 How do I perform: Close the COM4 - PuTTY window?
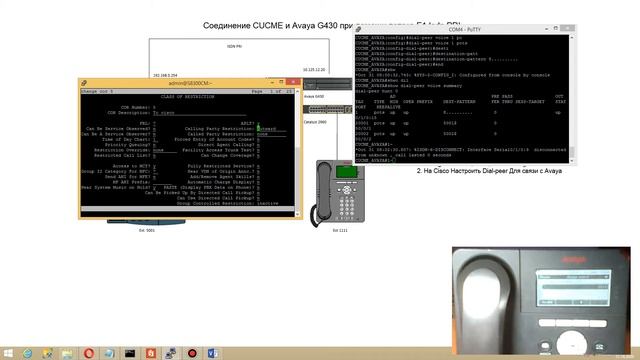click(567, 28)
